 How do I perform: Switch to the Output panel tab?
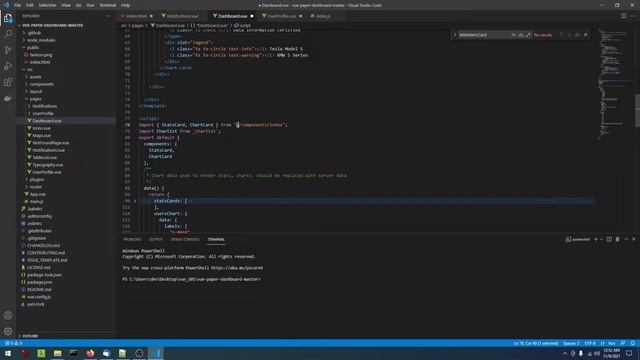156,239
